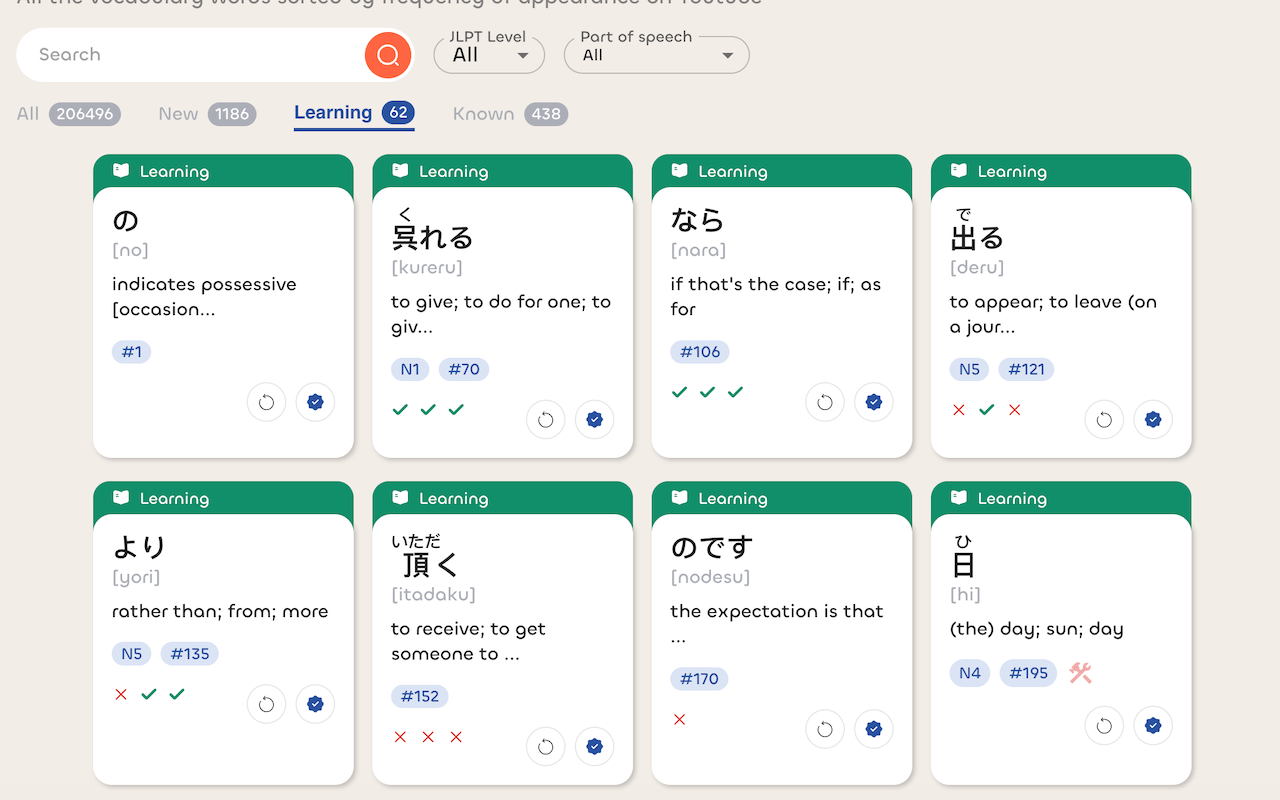Open the Part of speech dropdown
This screenshot has height=800, width=1280.
[656, 55]
